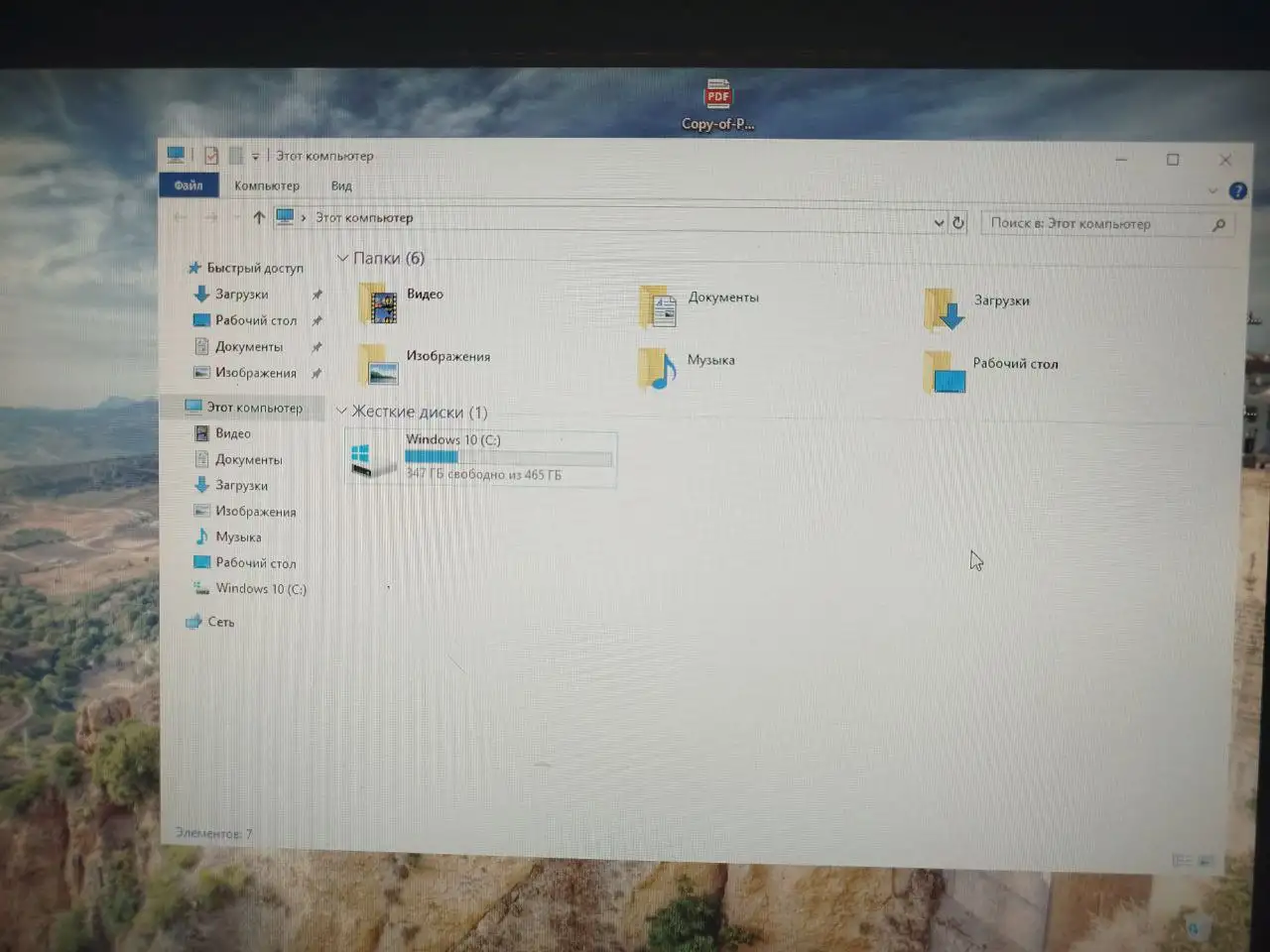This screenshot has height=952, width=1270.
Task: Select the Рабочий стол folder in main pane
Action: coord(944,373)
